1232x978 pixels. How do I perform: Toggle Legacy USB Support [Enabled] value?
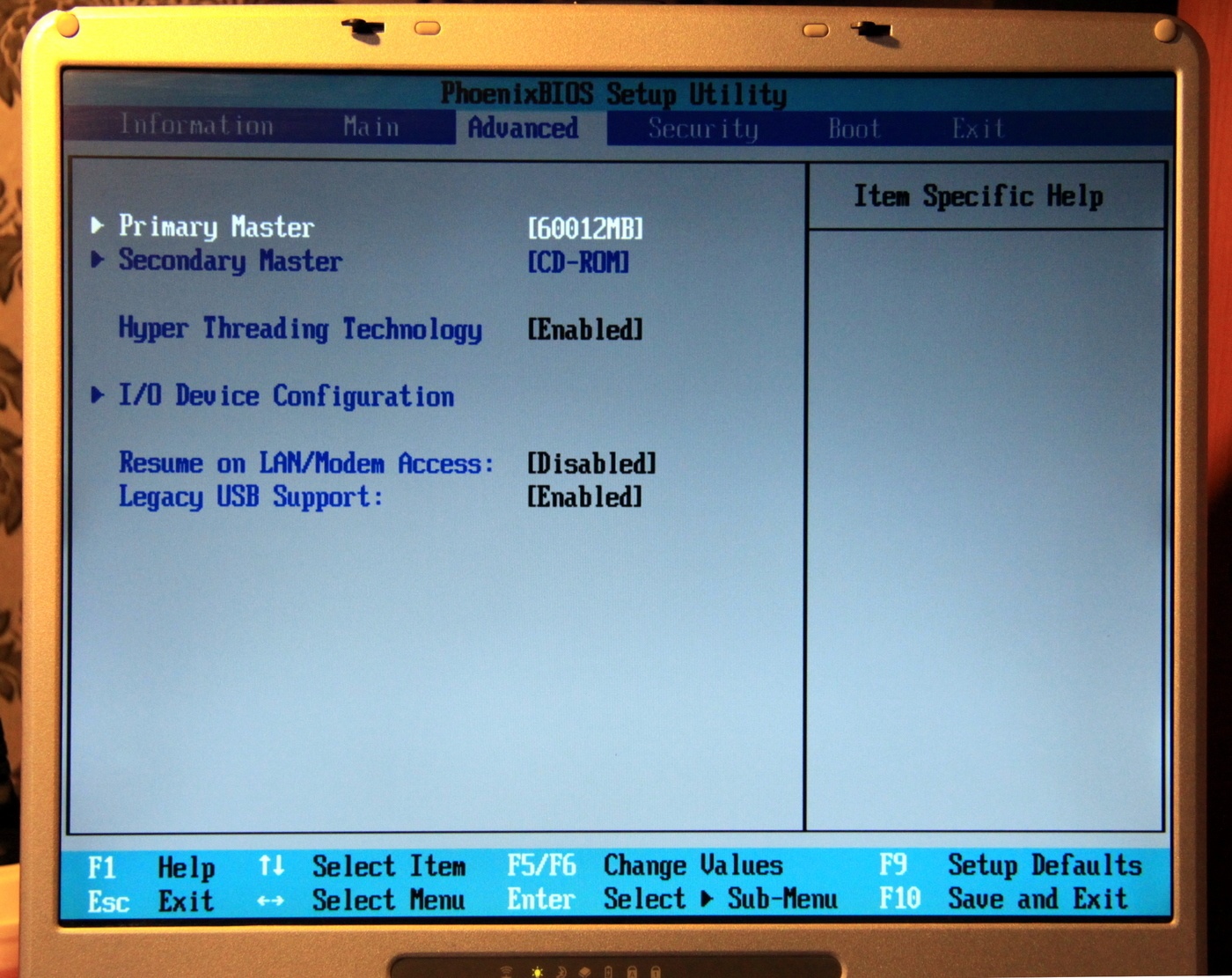[x=585, y=497]
